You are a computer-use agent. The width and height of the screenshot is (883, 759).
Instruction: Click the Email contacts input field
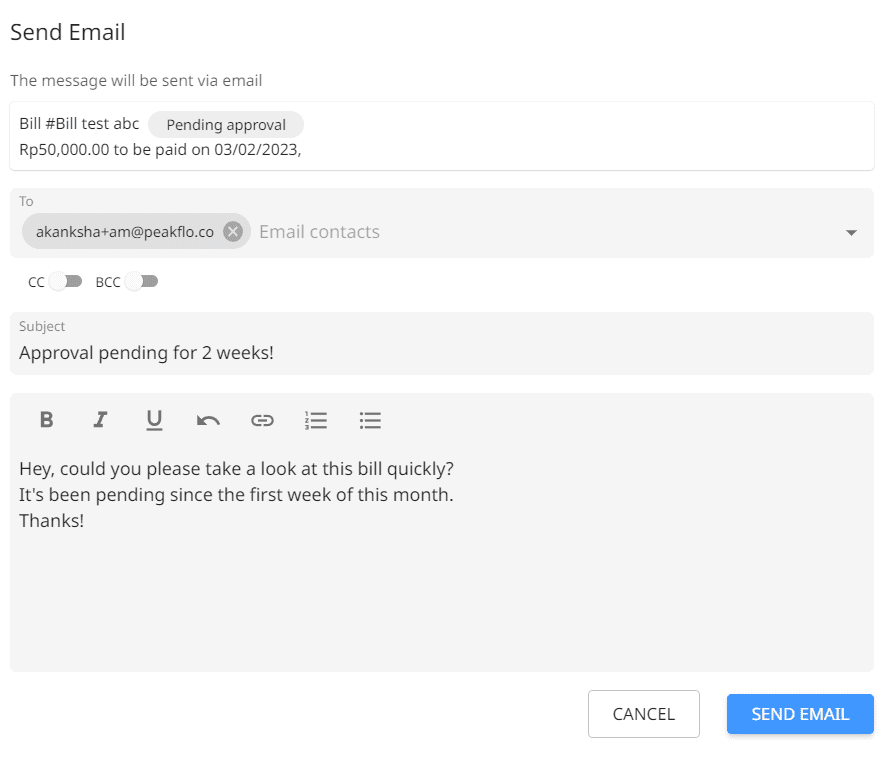(546, 231)
